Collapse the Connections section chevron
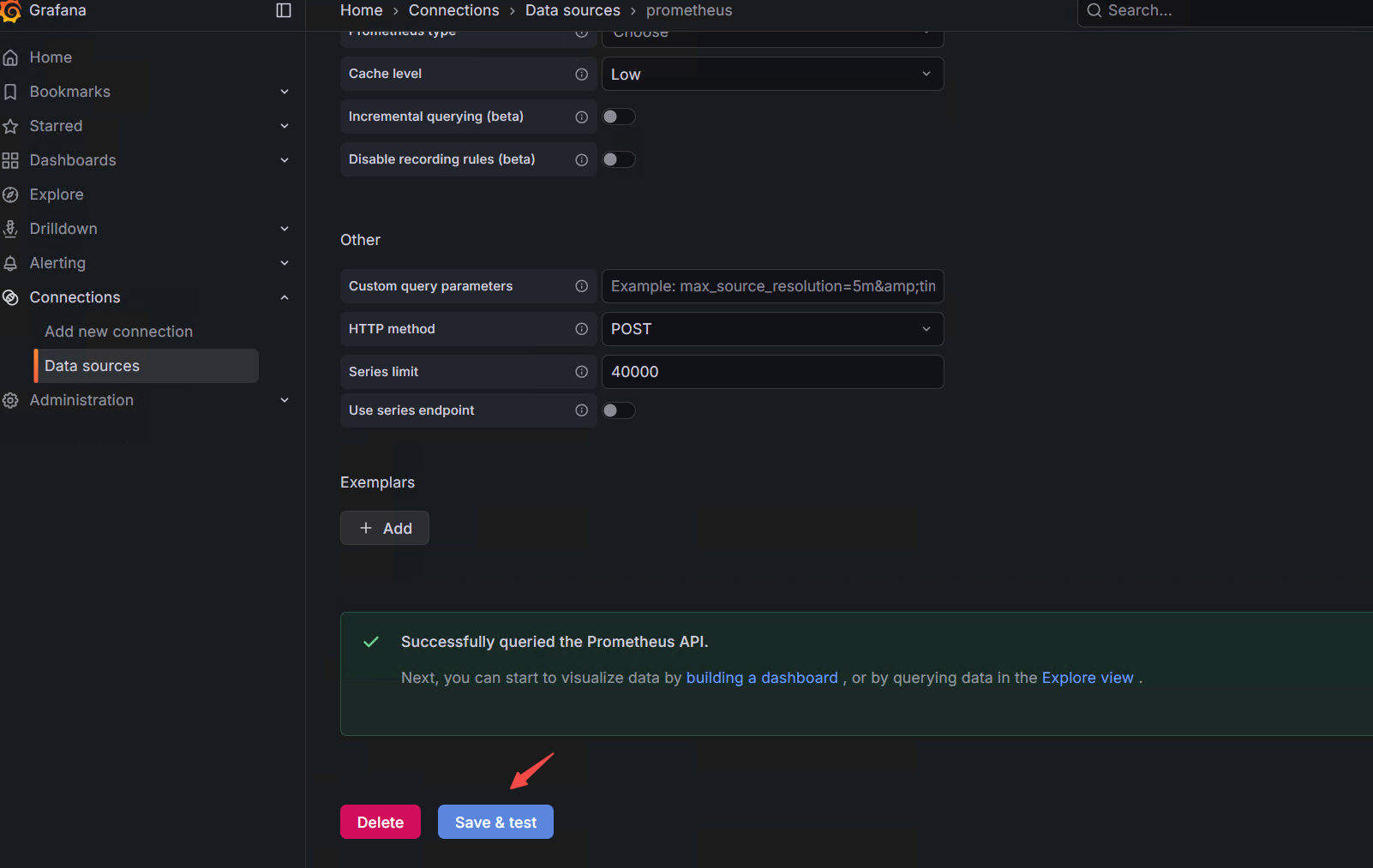Screen dimensions: 1373x868 (x=285, y=297)
